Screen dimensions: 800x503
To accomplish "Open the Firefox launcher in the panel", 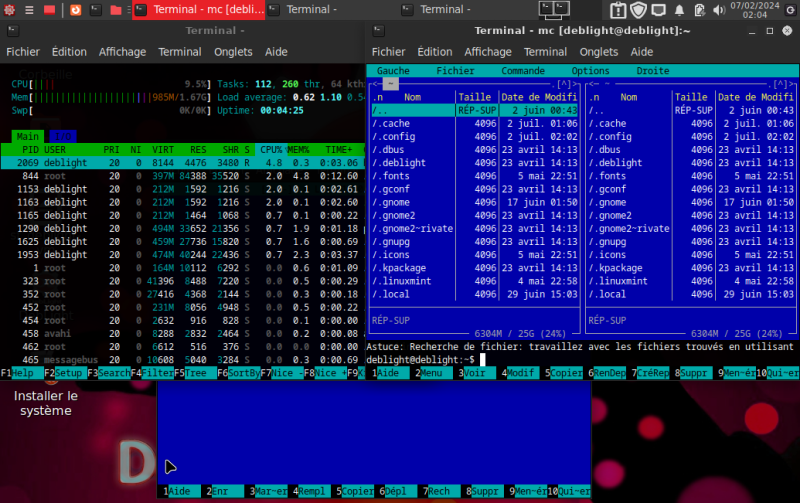I will point(76,10).
